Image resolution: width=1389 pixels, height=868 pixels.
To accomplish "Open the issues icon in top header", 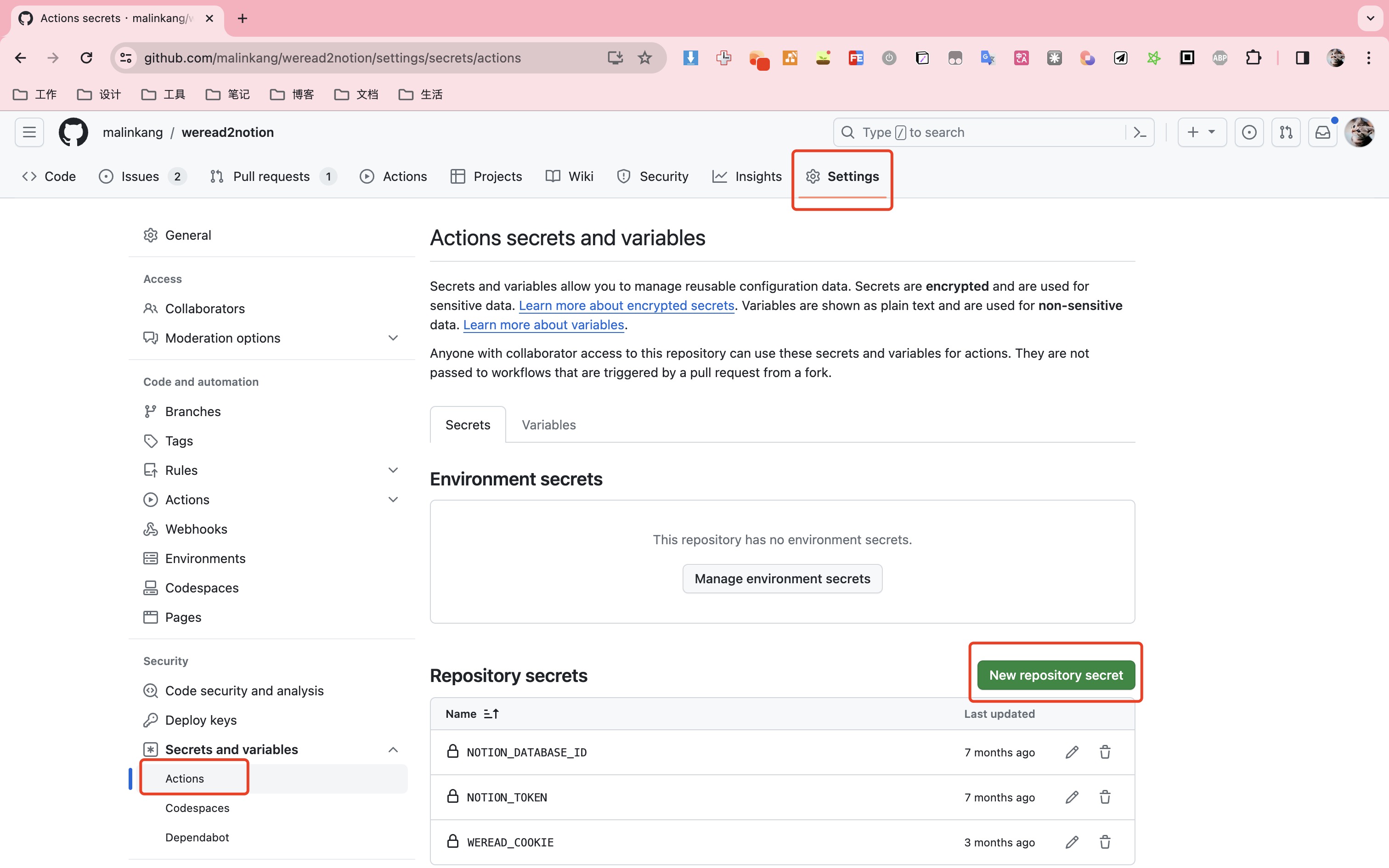I will 1249,132.
